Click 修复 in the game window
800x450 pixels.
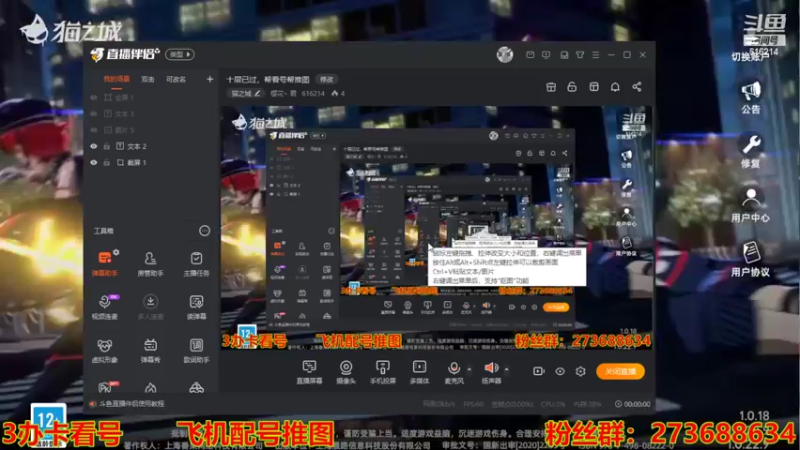tap(751, 153)
